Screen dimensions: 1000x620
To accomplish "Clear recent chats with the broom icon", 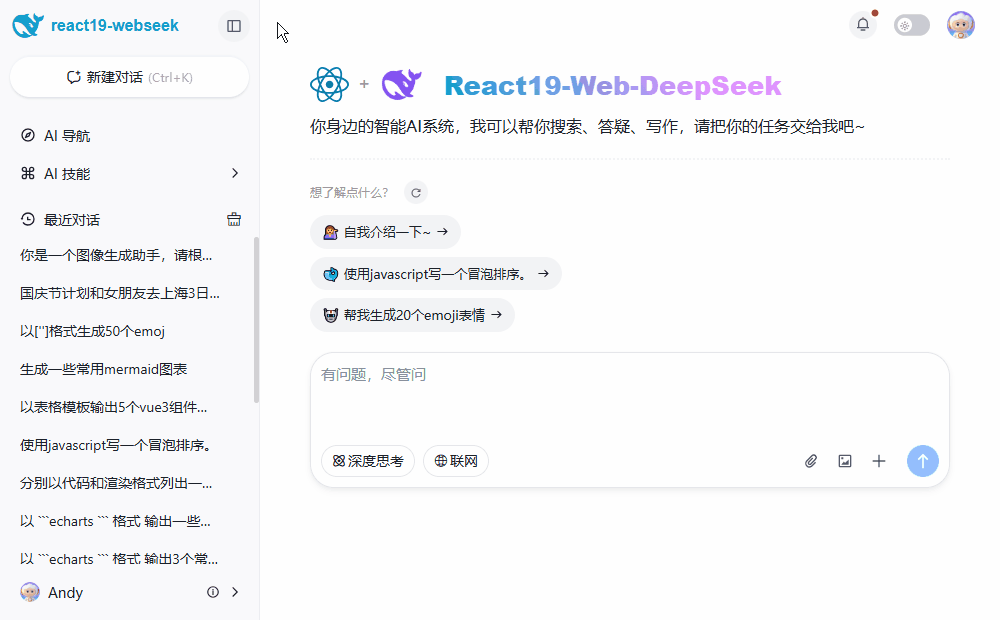I will click(234, 219).
